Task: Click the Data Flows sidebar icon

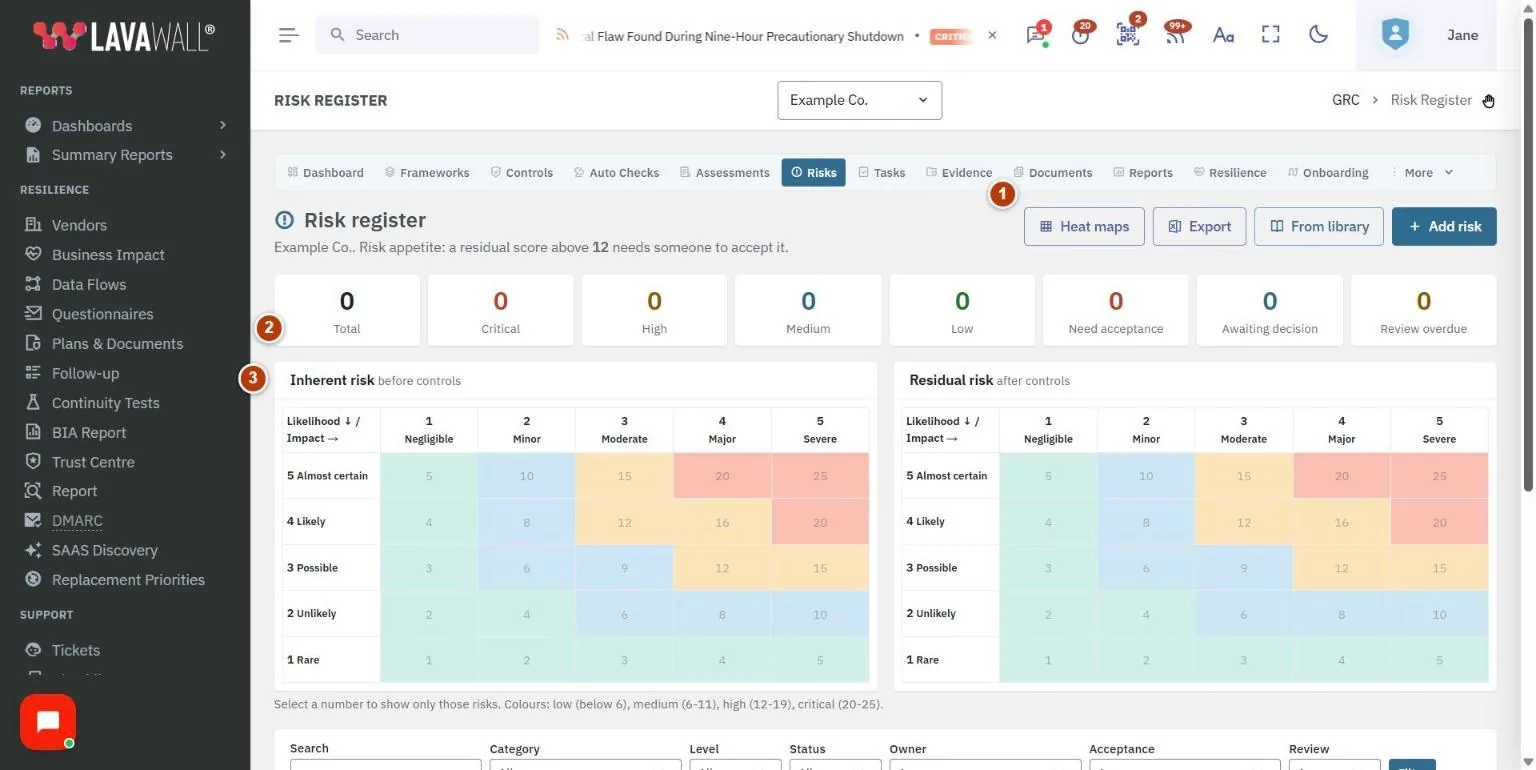Action: tap(33, 284)
